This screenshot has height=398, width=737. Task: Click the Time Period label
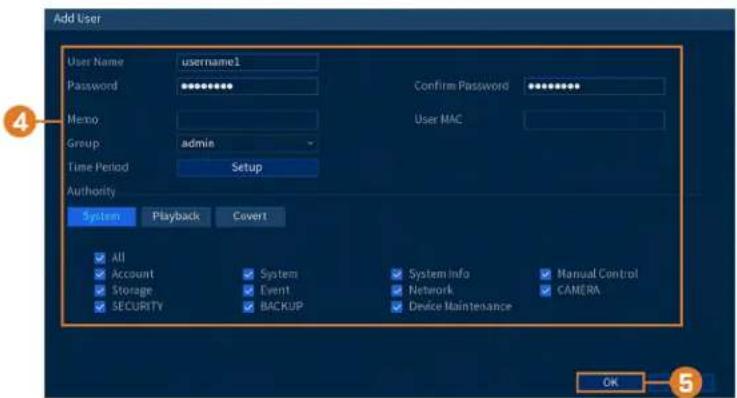coord(98,167)
